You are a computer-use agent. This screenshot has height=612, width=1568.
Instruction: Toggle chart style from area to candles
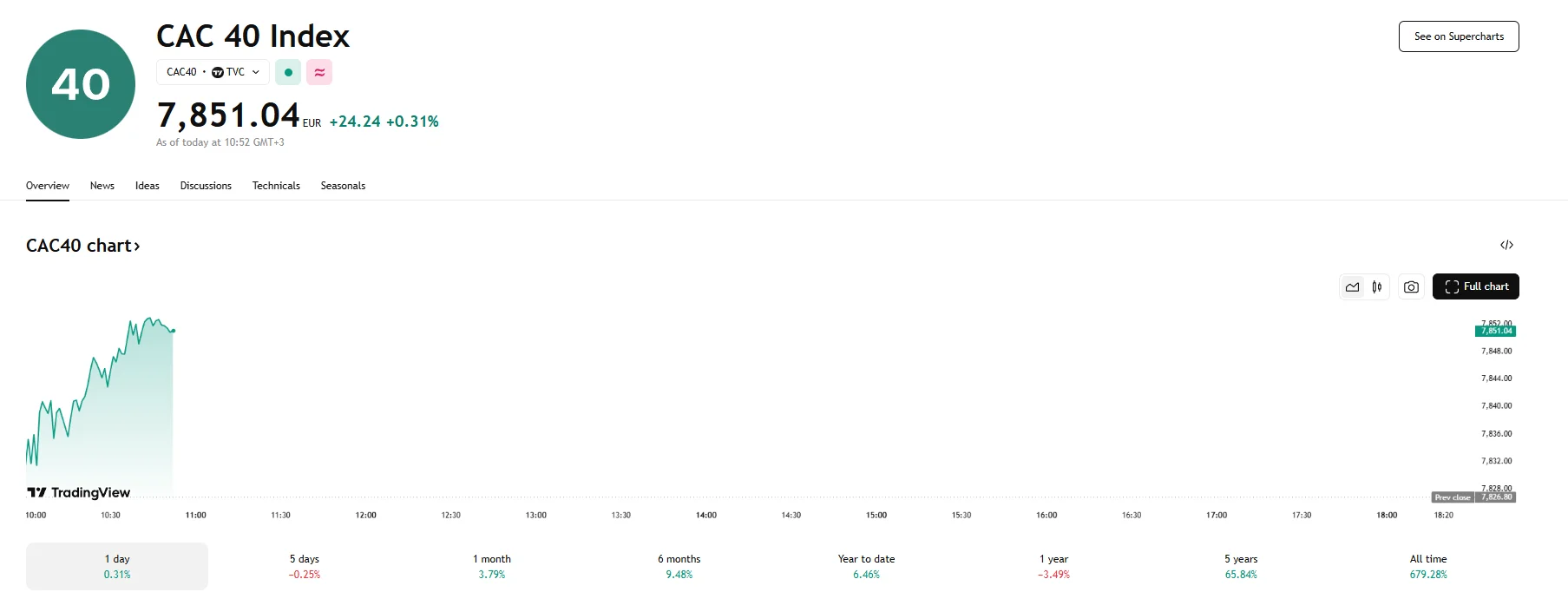(1377, 286)
